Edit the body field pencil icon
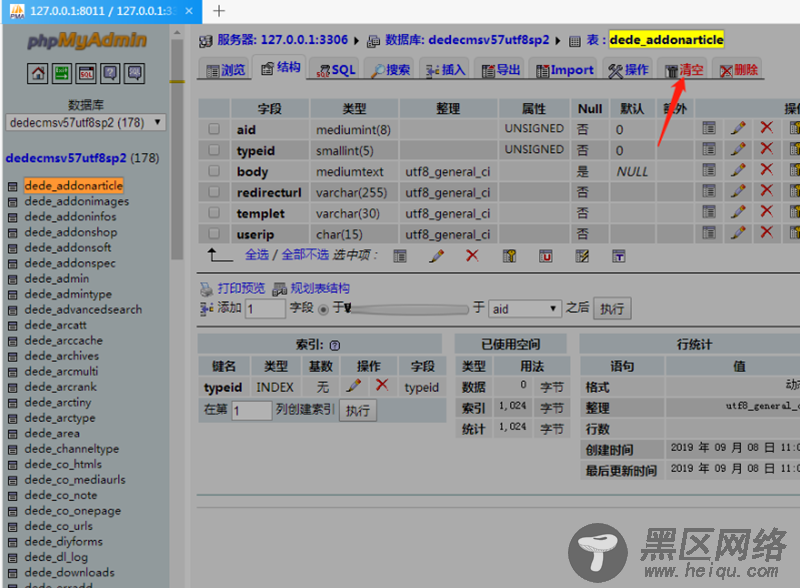 (x=738, y=169)
